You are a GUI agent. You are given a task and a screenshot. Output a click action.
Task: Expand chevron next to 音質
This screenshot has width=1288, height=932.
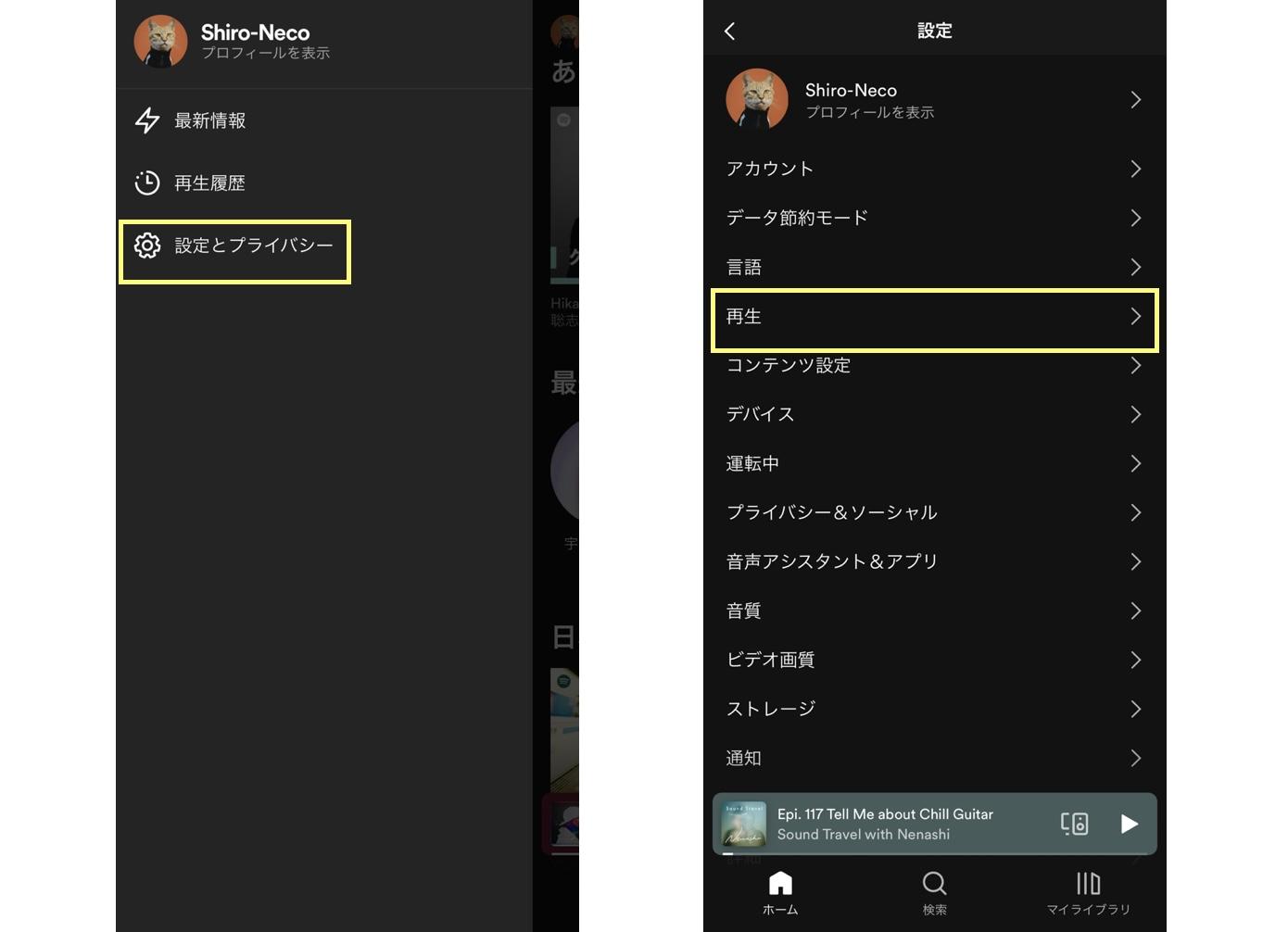1136,611
